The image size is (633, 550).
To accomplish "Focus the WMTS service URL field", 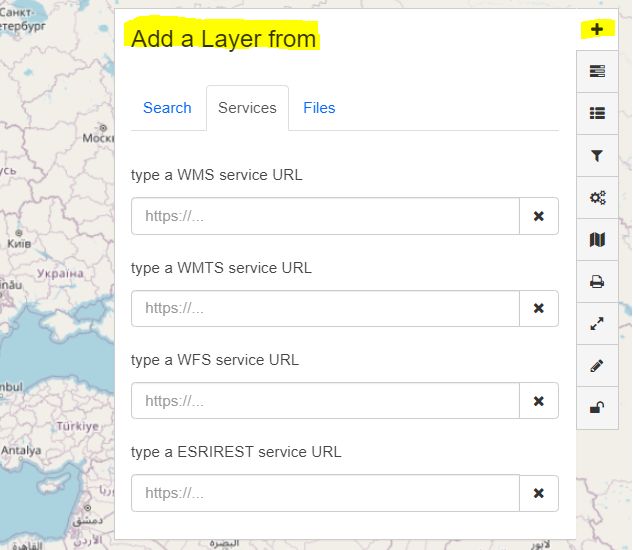I will point(325,308).
